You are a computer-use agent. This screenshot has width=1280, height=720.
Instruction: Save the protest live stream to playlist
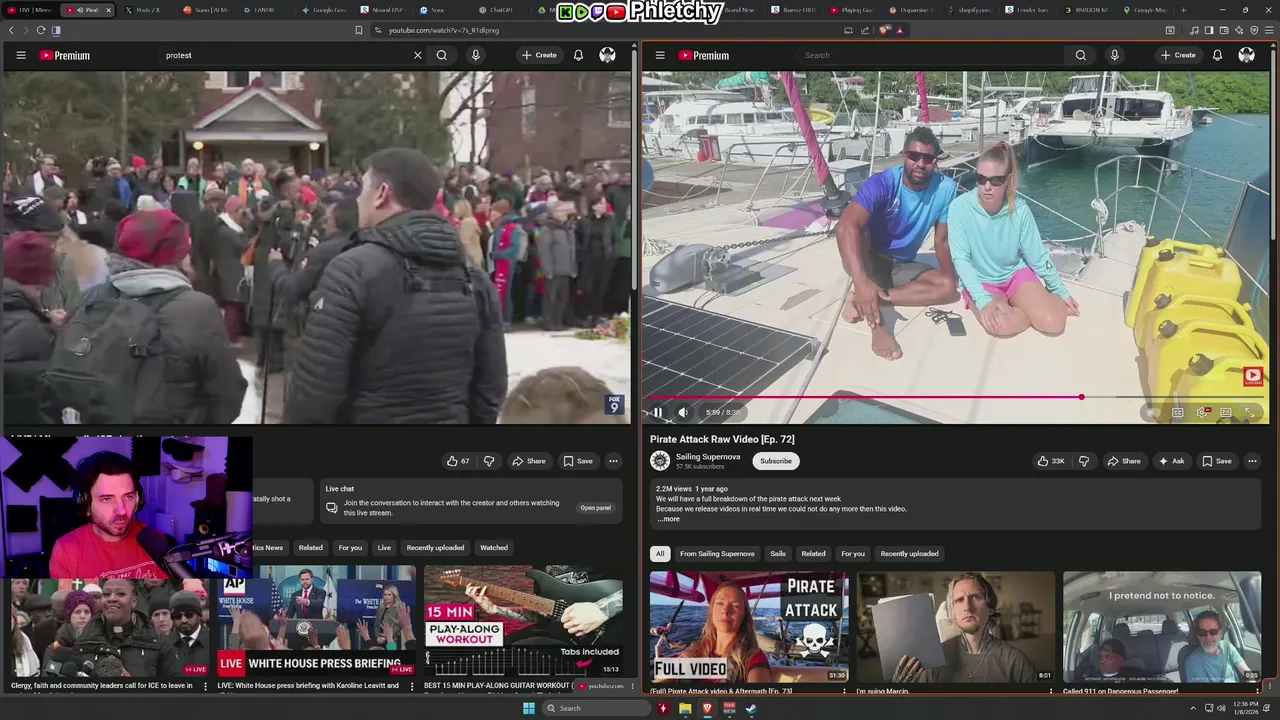(578, 461)
